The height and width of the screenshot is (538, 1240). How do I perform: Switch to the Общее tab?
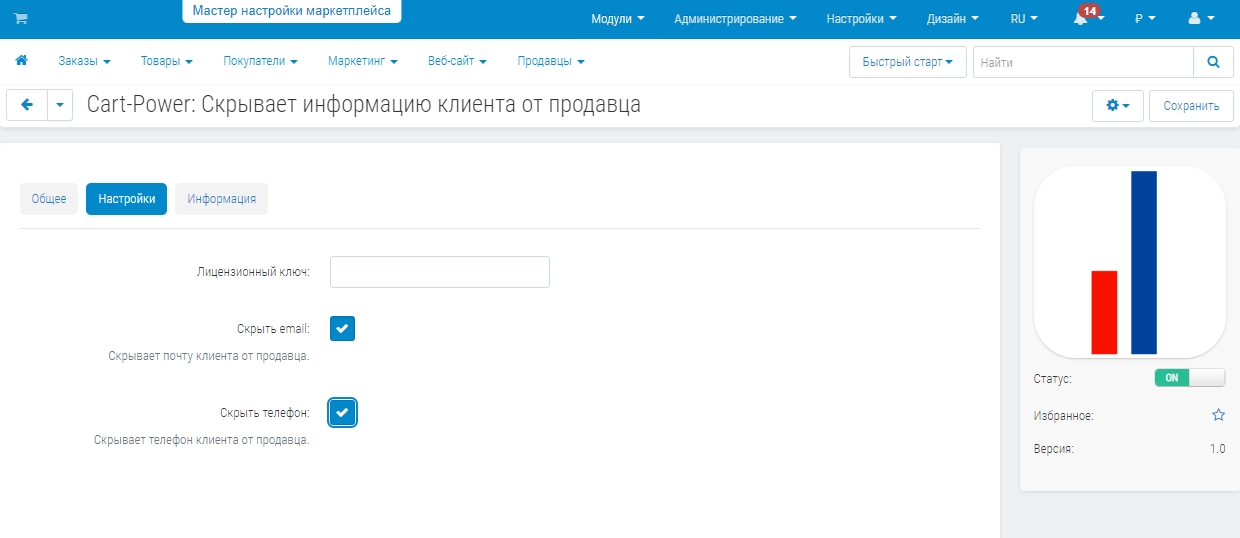[x=49, y=199]
